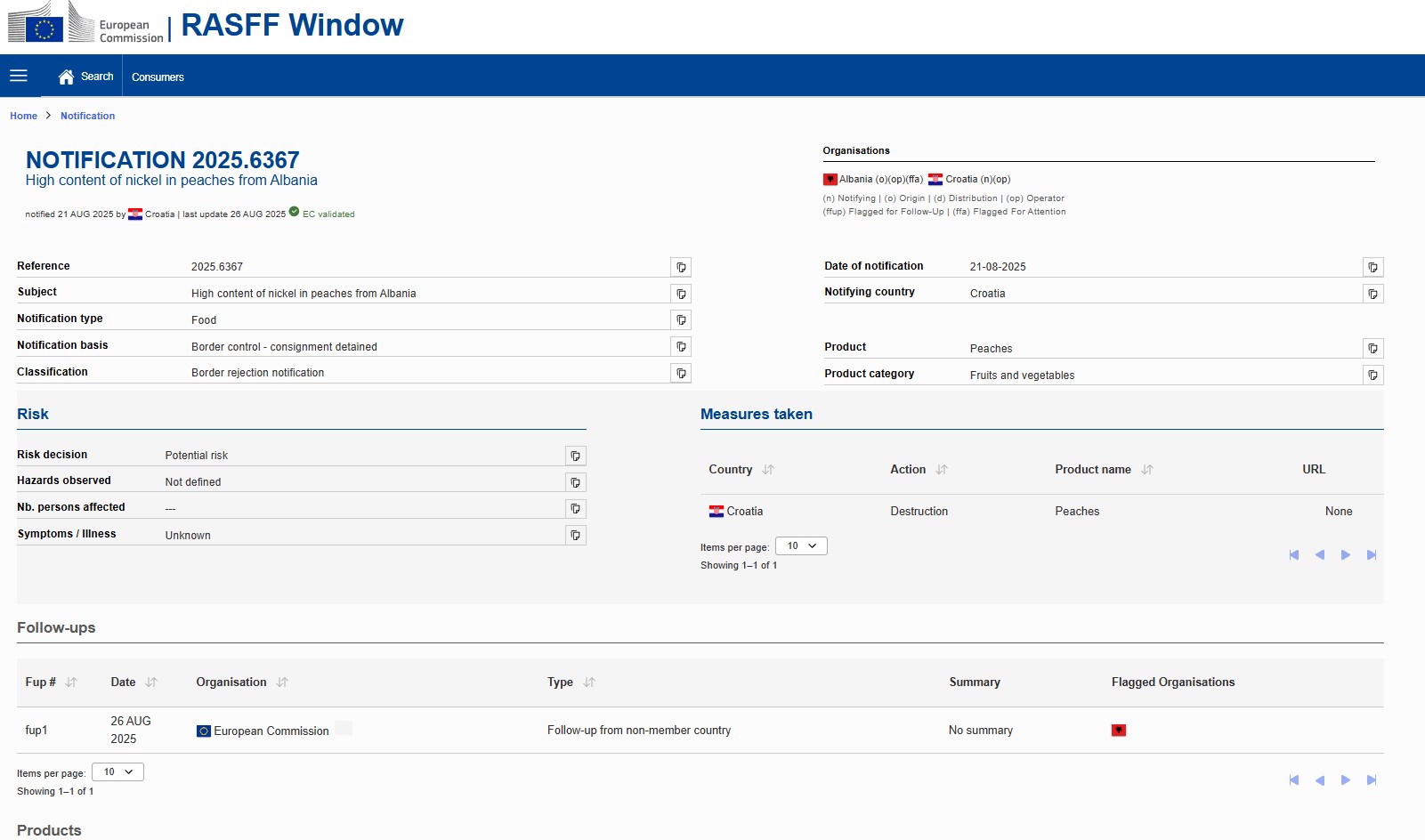Go to next page of Follow-ups
This screenshot has width=1425, height=840.
[1346, 780]
